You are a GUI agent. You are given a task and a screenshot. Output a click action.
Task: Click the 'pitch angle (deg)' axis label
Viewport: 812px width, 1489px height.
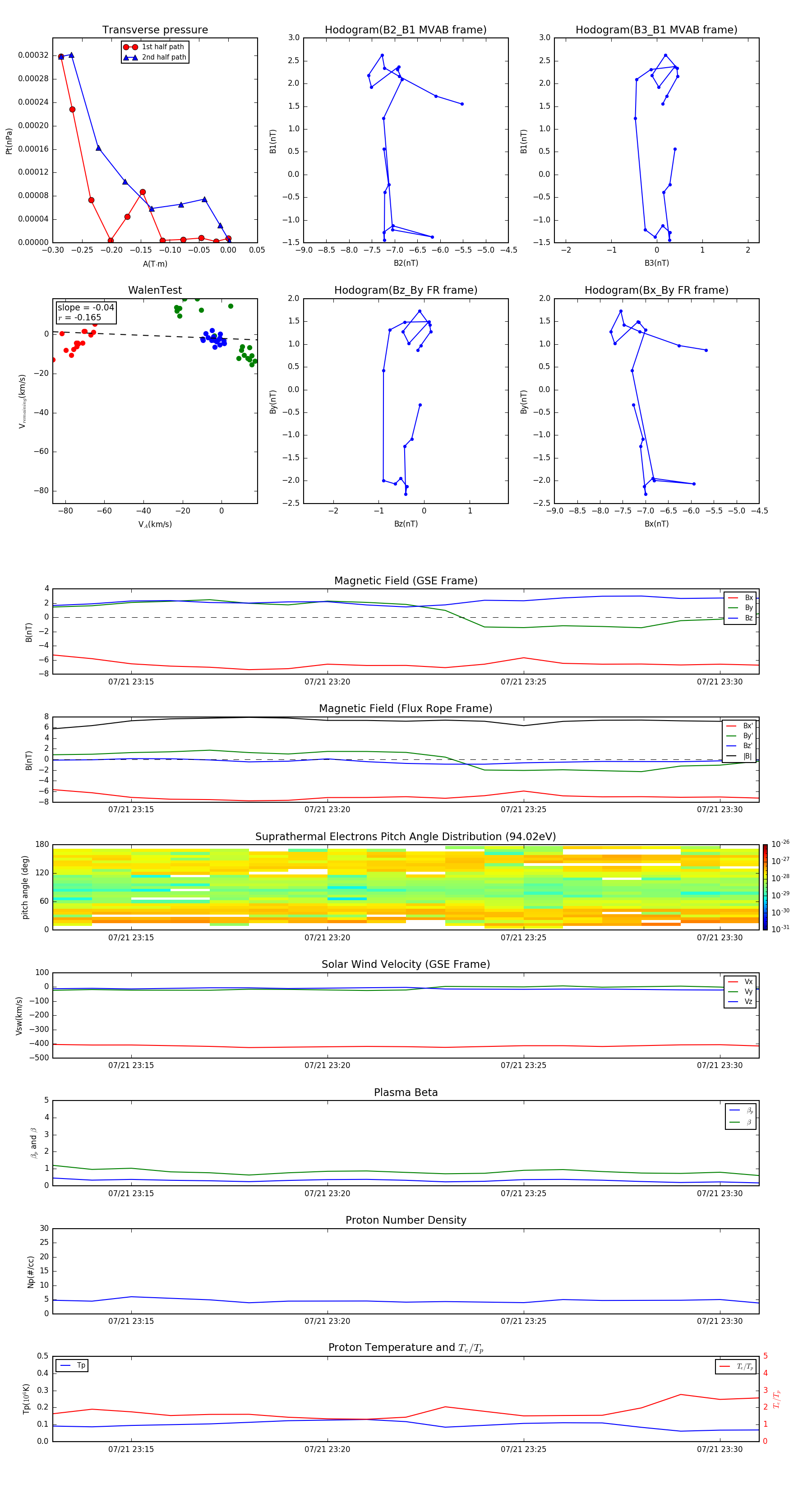click(25, 887)
